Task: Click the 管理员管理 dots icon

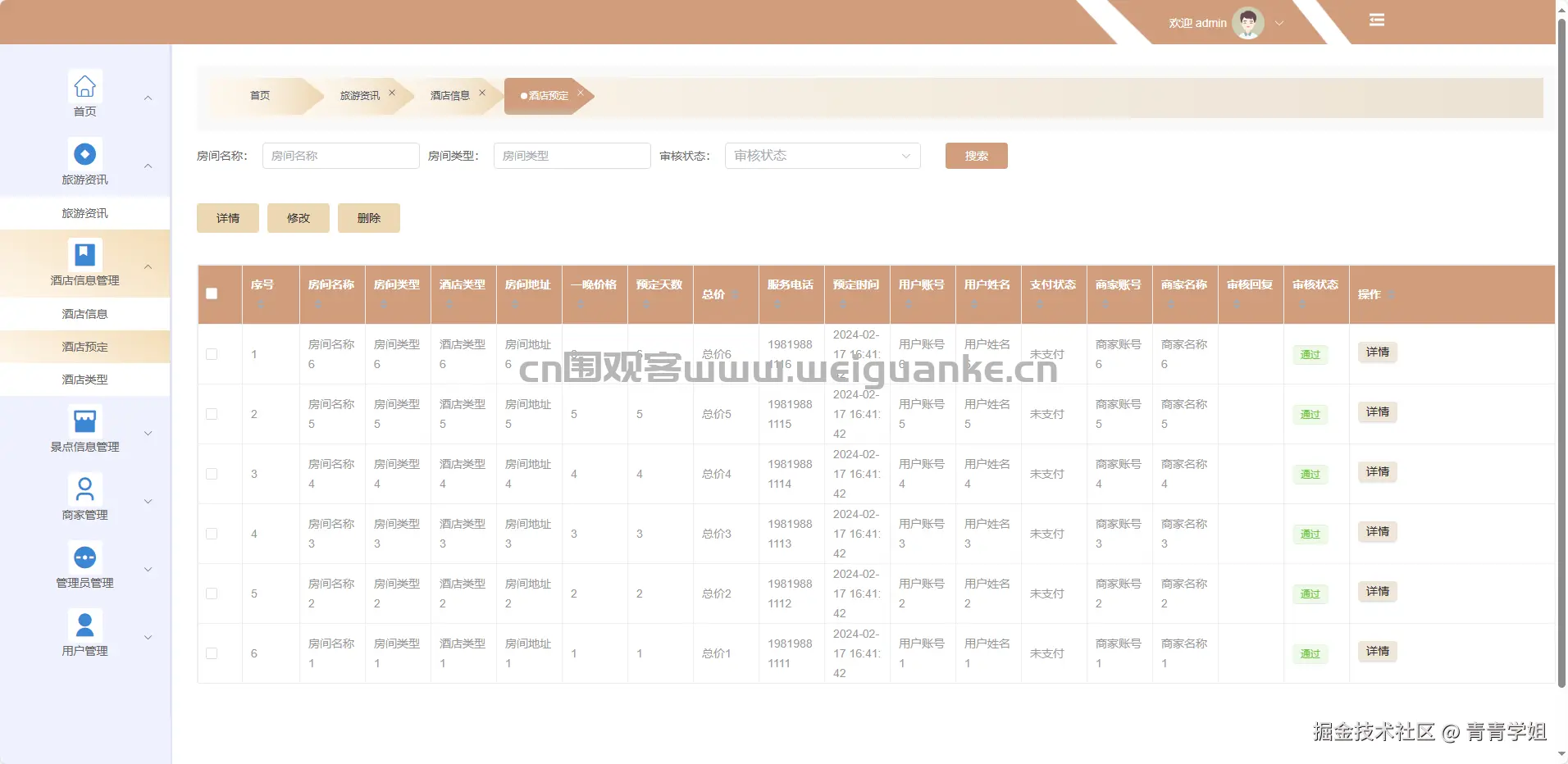Action: [84, 557]
